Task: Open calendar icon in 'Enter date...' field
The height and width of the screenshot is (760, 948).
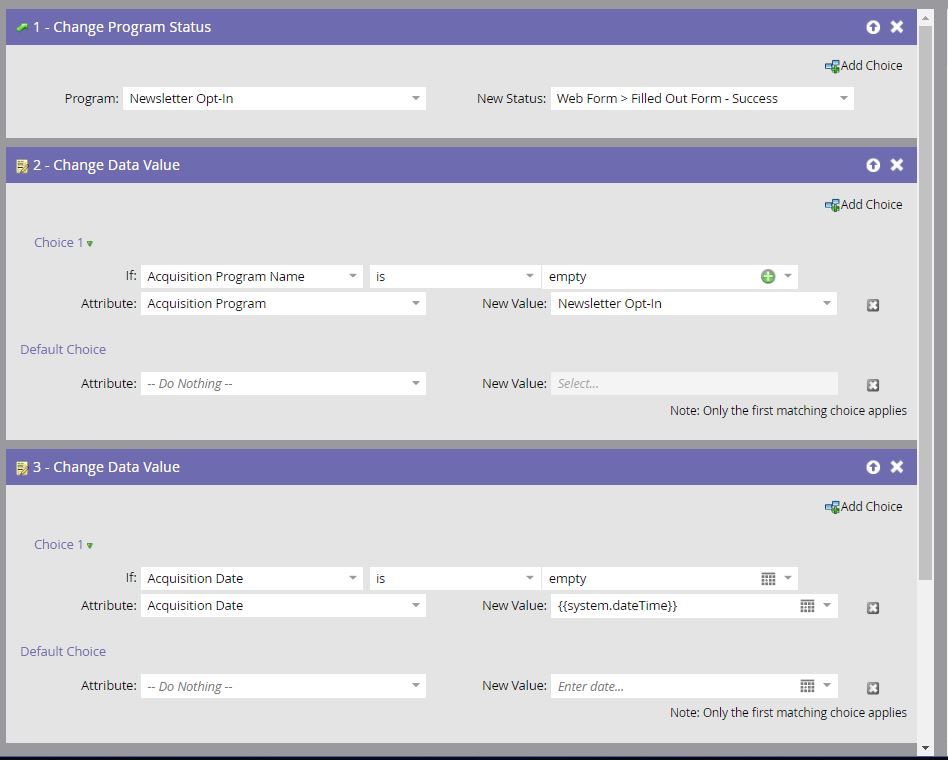Action: coord(807,686)
